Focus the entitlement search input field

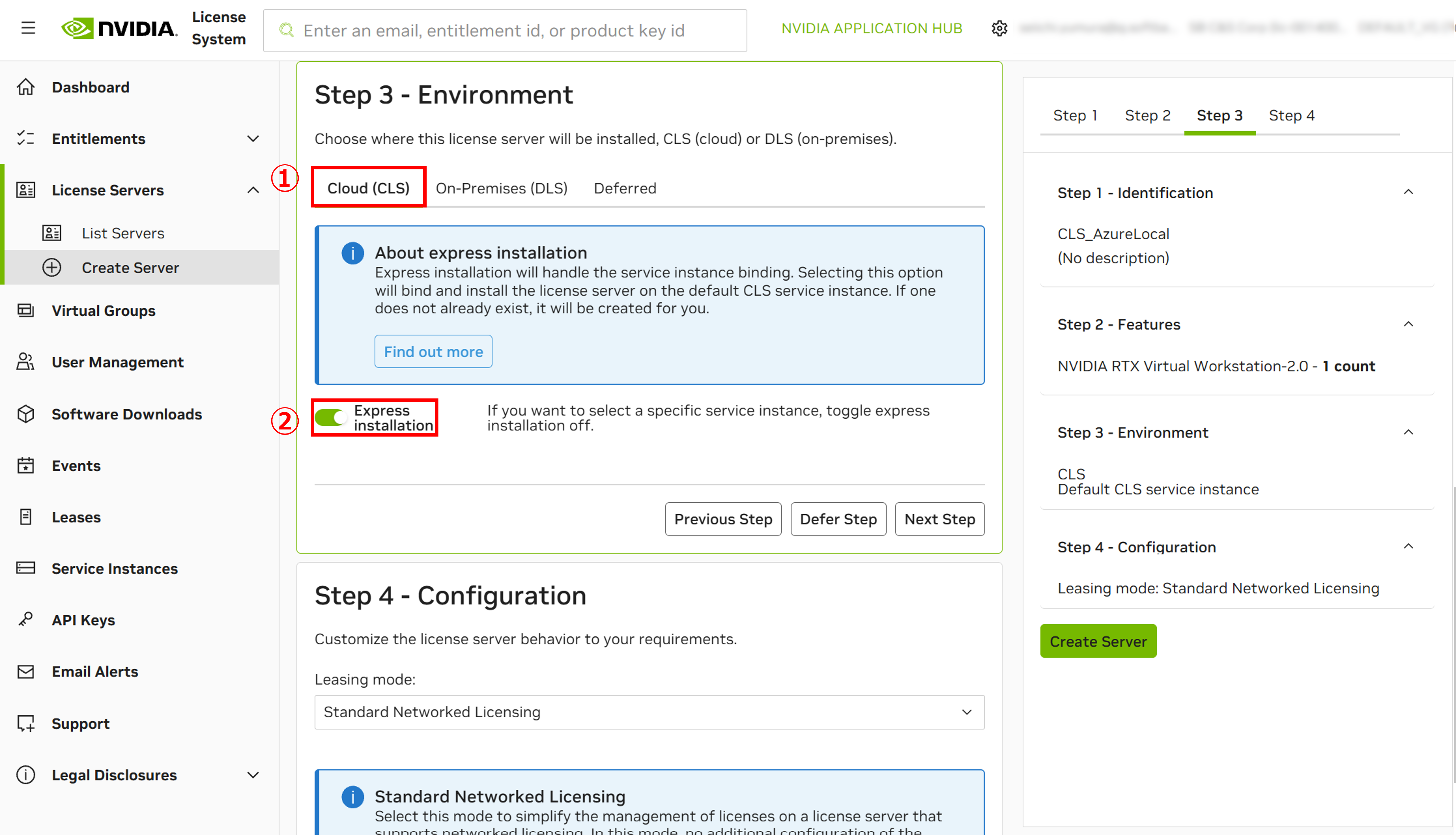(x=505, y=30)
